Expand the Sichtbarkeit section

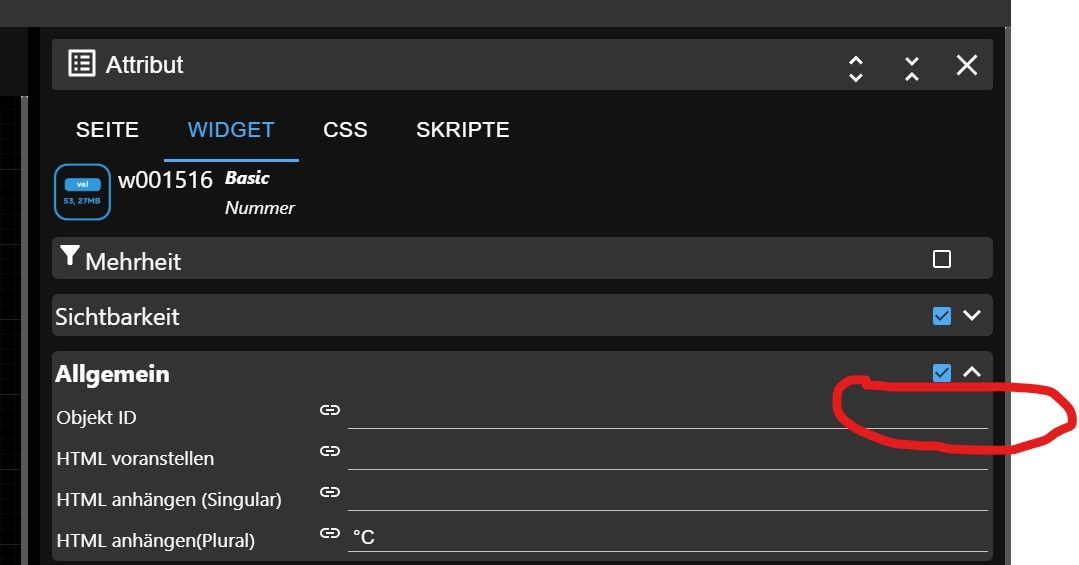coord(972,316)
